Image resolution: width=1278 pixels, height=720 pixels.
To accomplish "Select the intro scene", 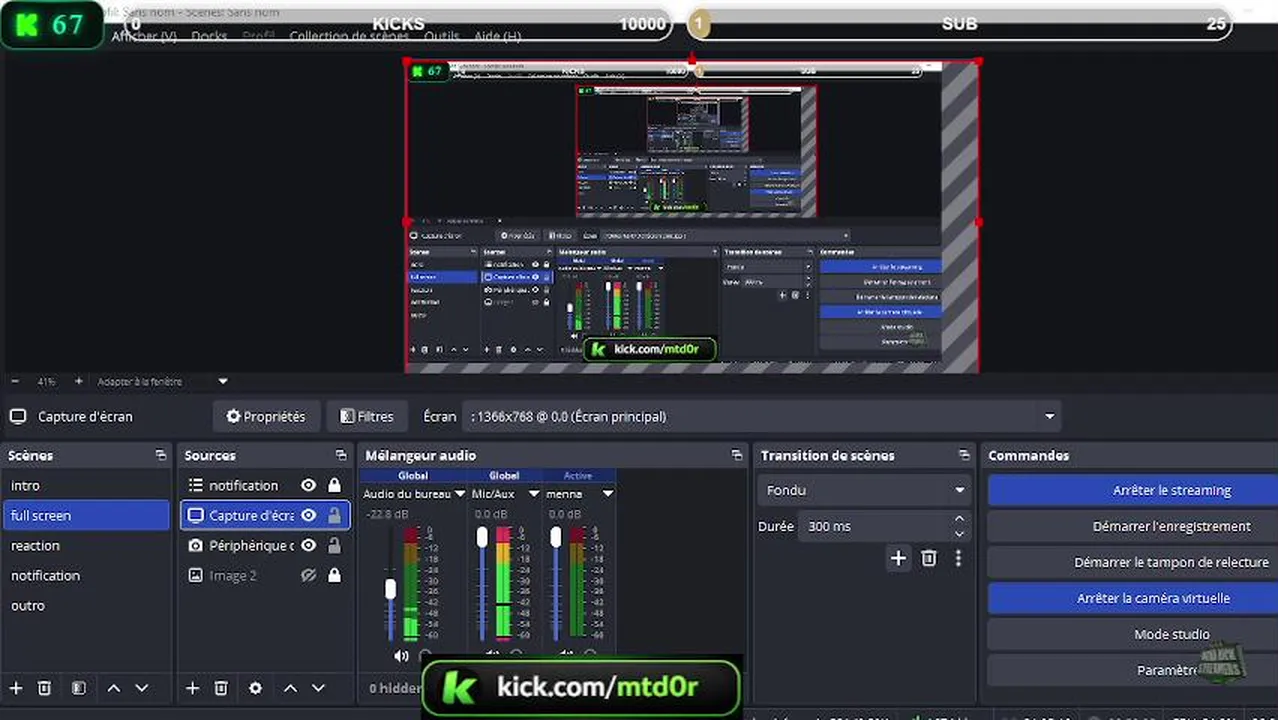I will point(86,485).
